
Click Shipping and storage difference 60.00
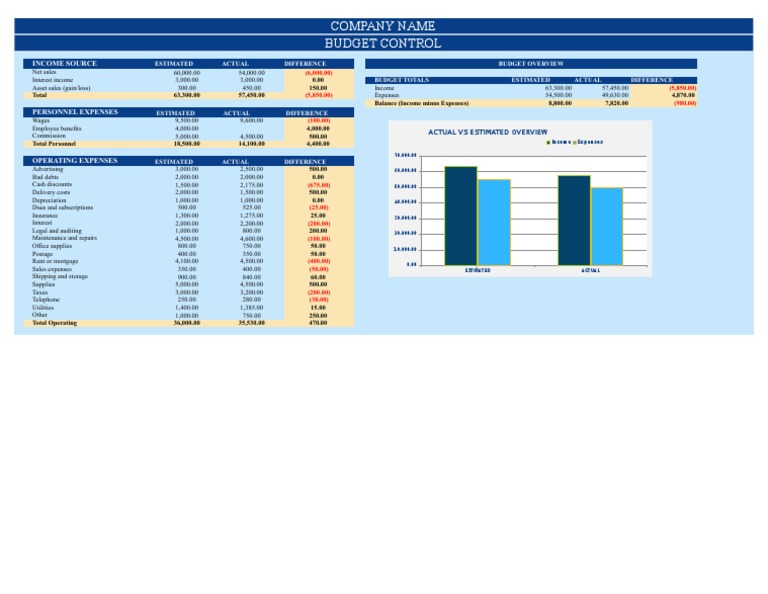(318, 277)
